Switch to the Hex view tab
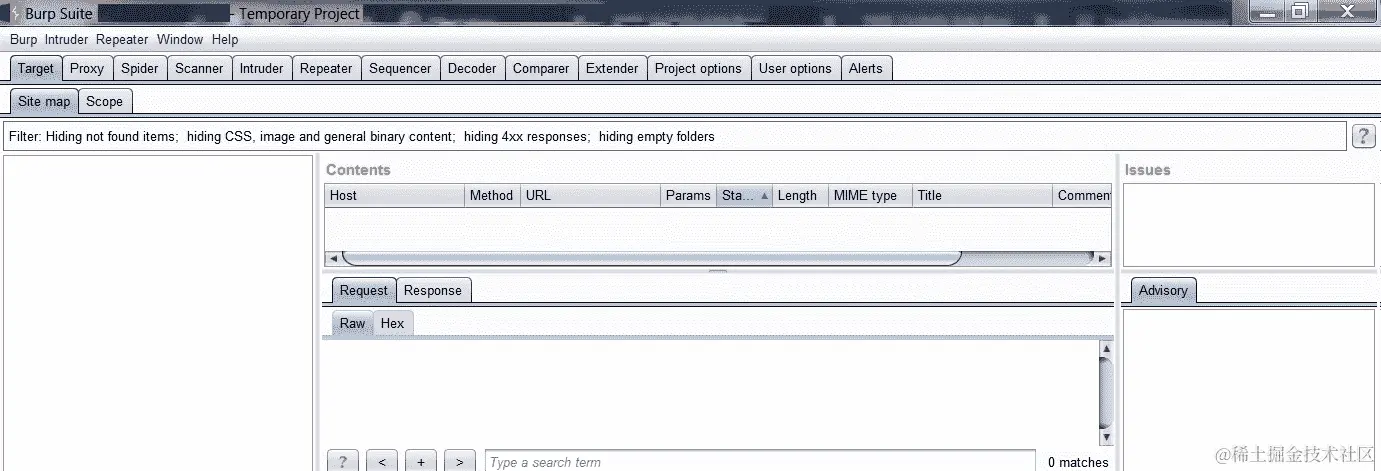This screenshot has width=1381, height=471. [393, 323]
